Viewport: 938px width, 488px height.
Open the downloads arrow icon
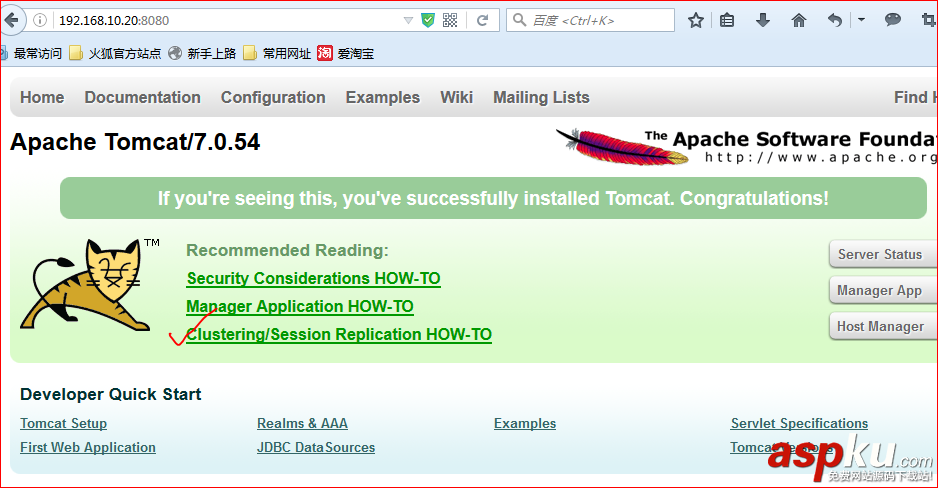(763, 20)
